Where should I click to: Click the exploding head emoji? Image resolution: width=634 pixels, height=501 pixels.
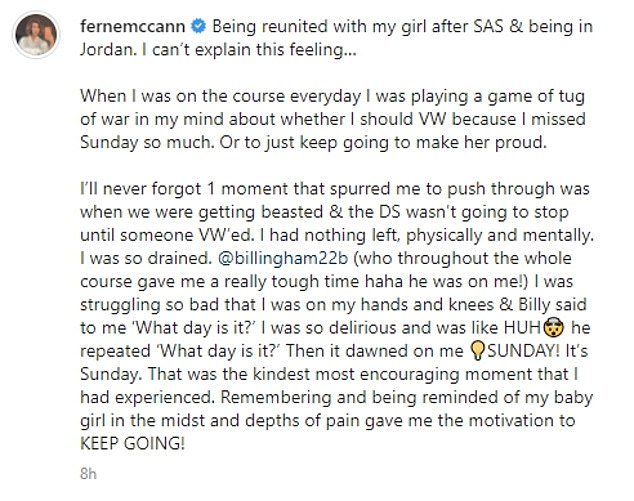[x=554, y=328]
